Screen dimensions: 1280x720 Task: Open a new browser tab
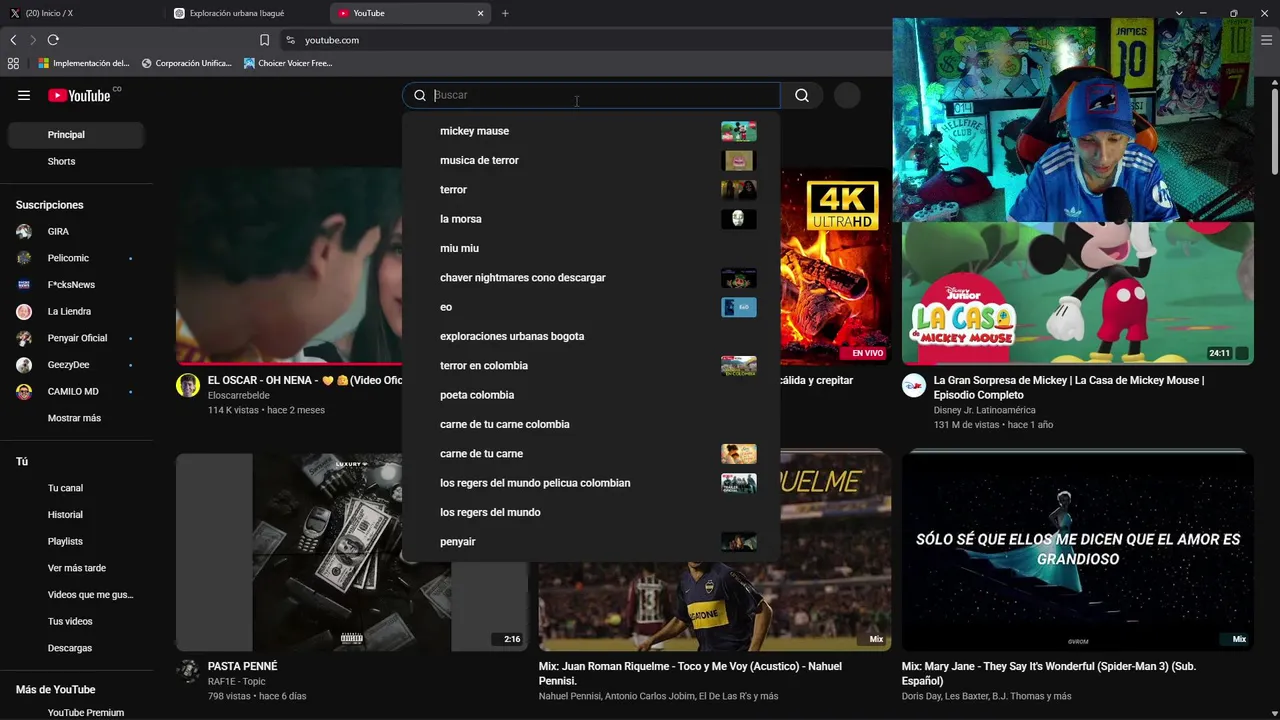pyautogui.click(x=505, y=13)
